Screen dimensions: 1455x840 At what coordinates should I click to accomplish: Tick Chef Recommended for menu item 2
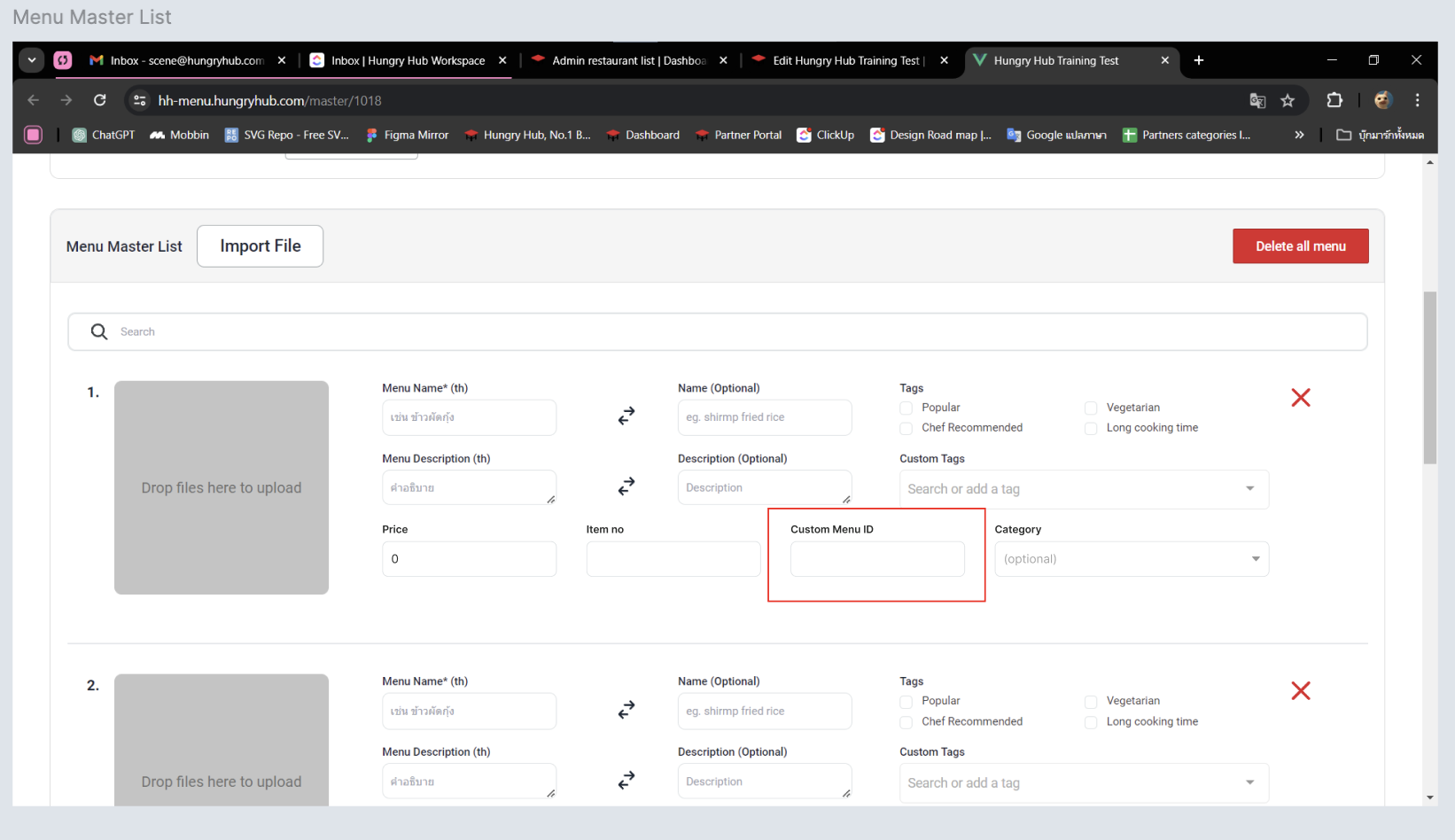click(906, 722)
